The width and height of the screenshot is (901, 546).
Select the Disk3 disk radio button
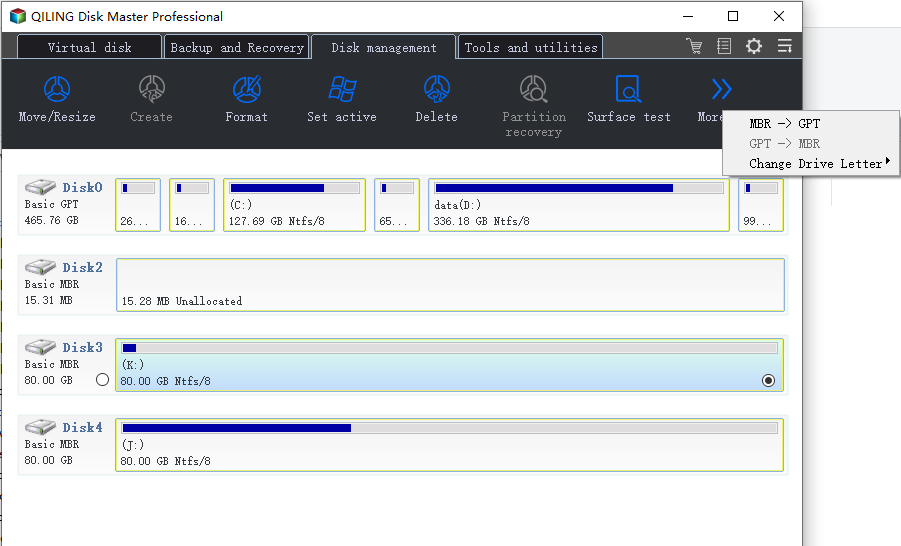click(102, 380)
